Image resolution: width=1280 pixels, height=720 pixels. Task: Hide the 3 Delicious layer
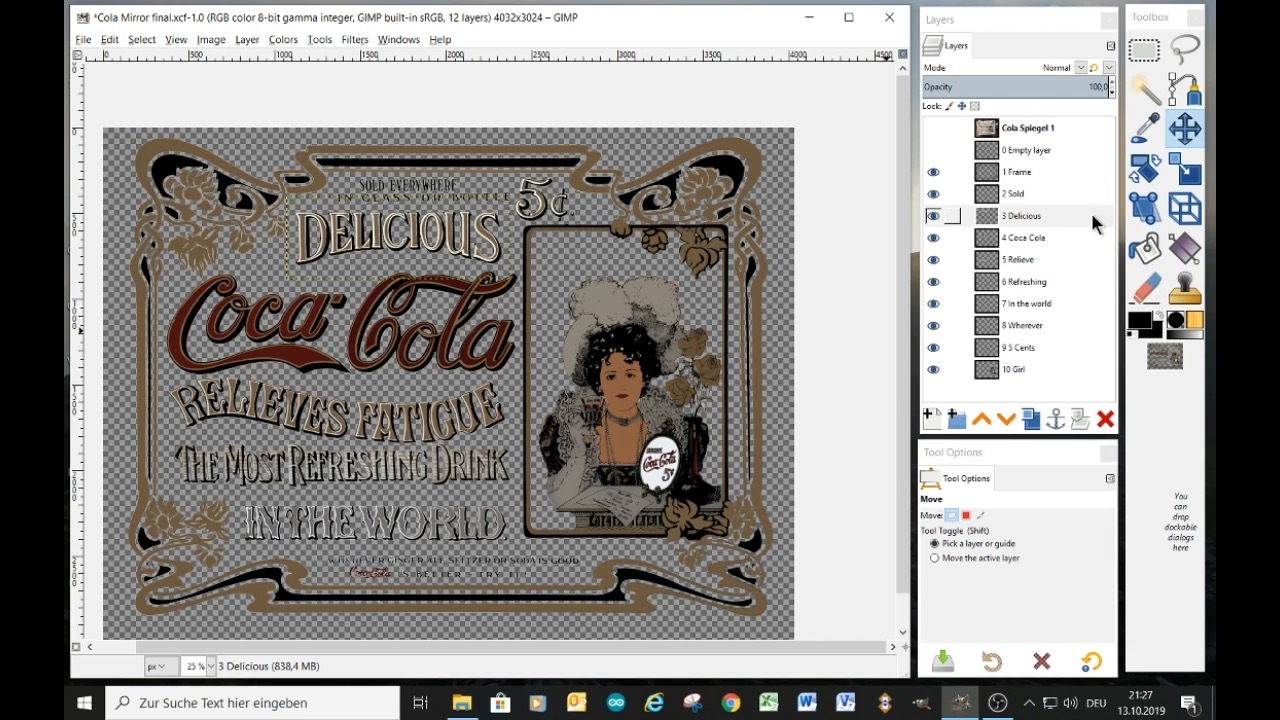click(933, 216)
